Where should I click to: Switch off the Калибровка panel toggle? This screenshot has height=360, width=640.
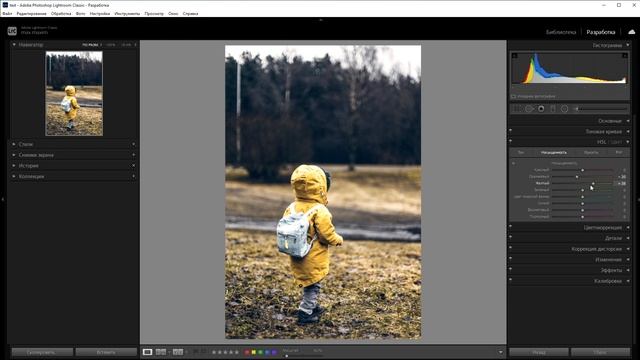pyautogui.click(x=511, y=280)
